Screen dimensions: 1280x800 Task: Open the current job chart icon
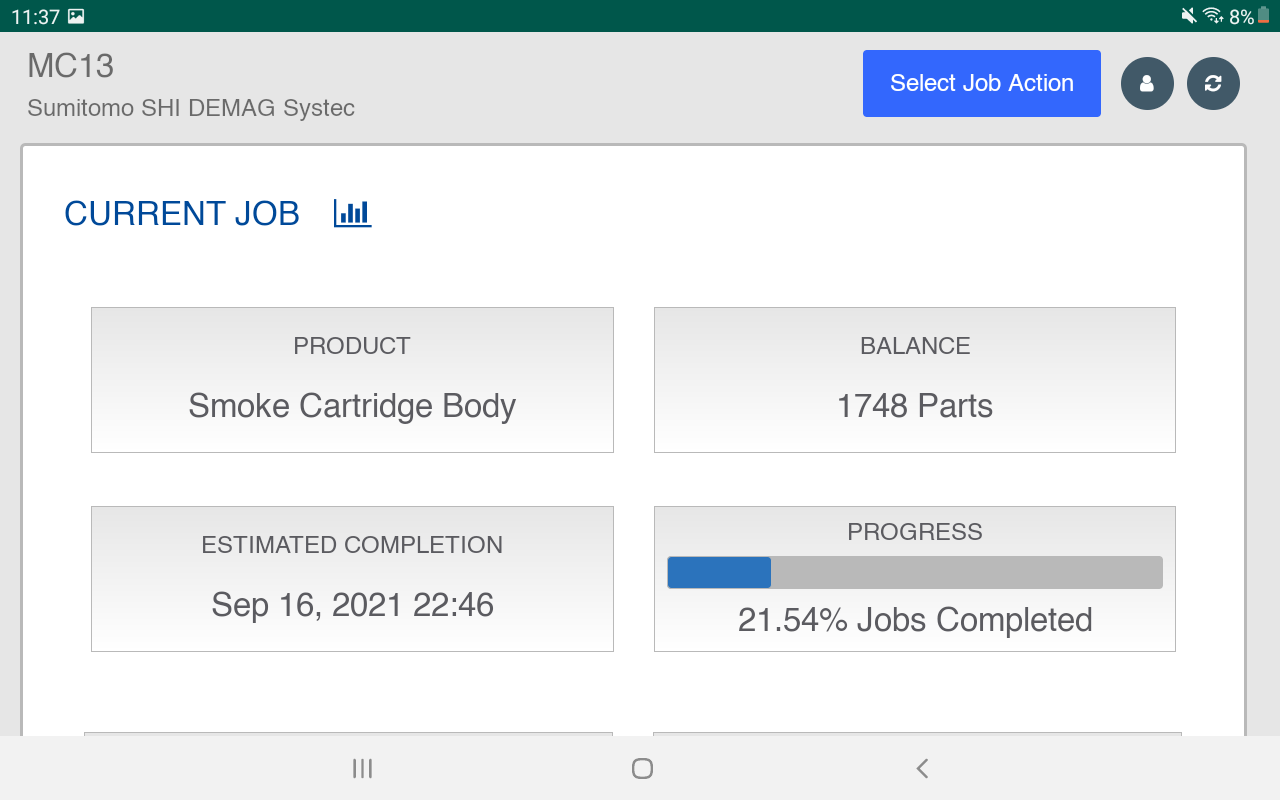point(352,213)
